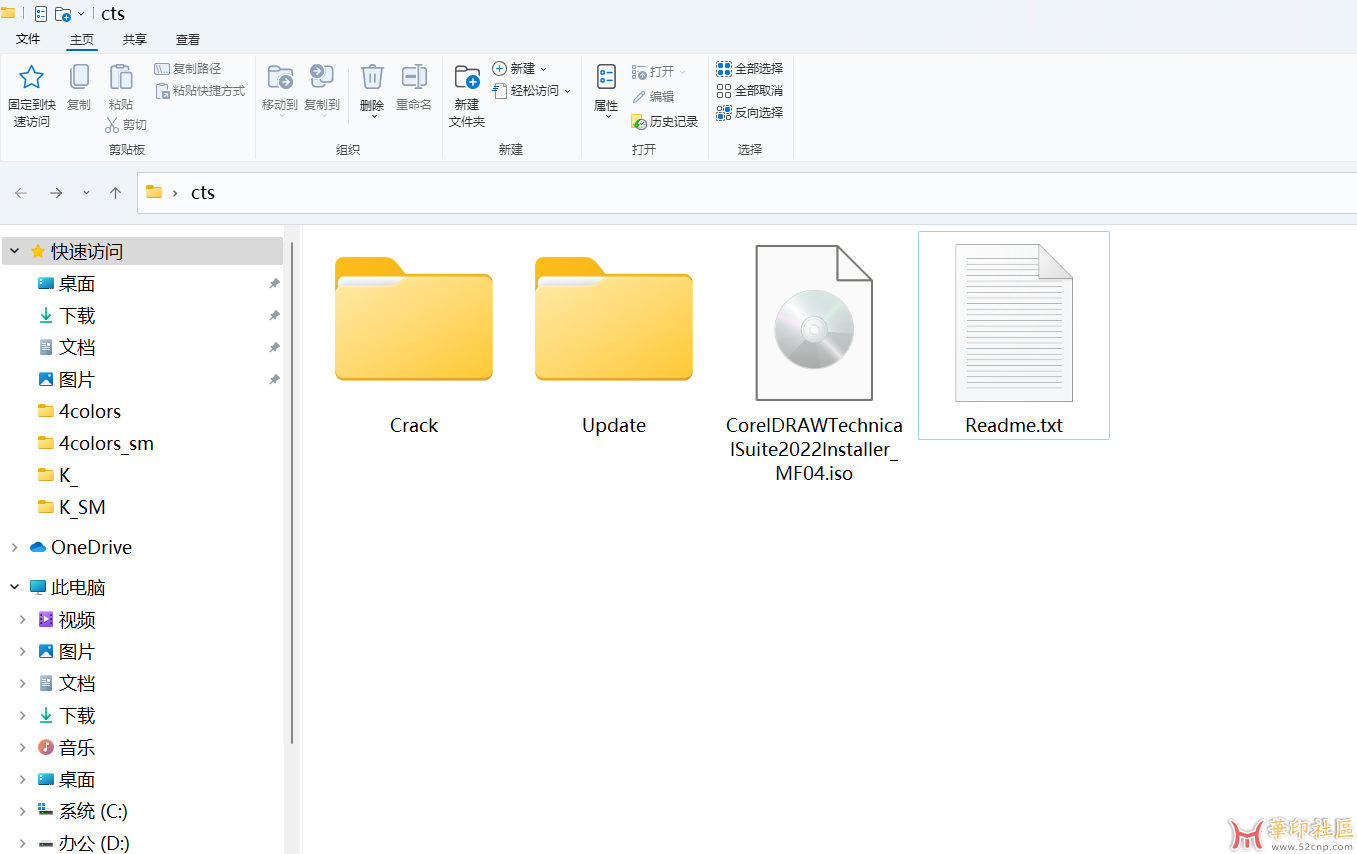The width and height of the screenshot is (1357, 854).
Task: Select Downloads (下载) under This PC
Action: [77, 716]
